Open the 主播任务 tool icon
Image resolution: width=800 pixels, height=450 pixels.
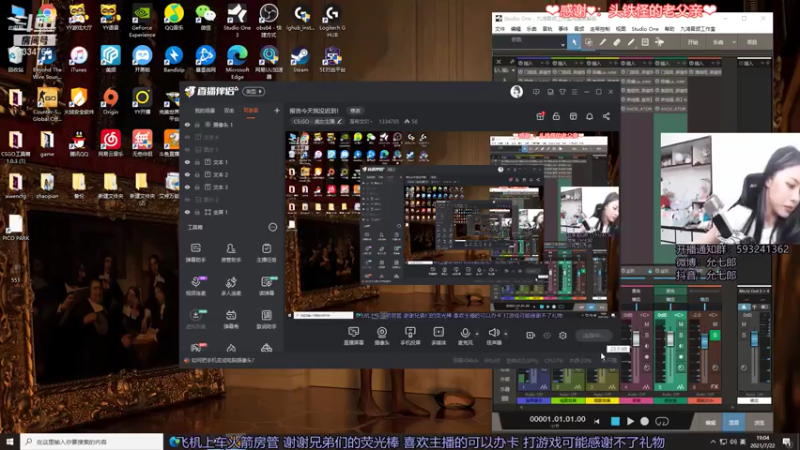(x=266, y=253)
